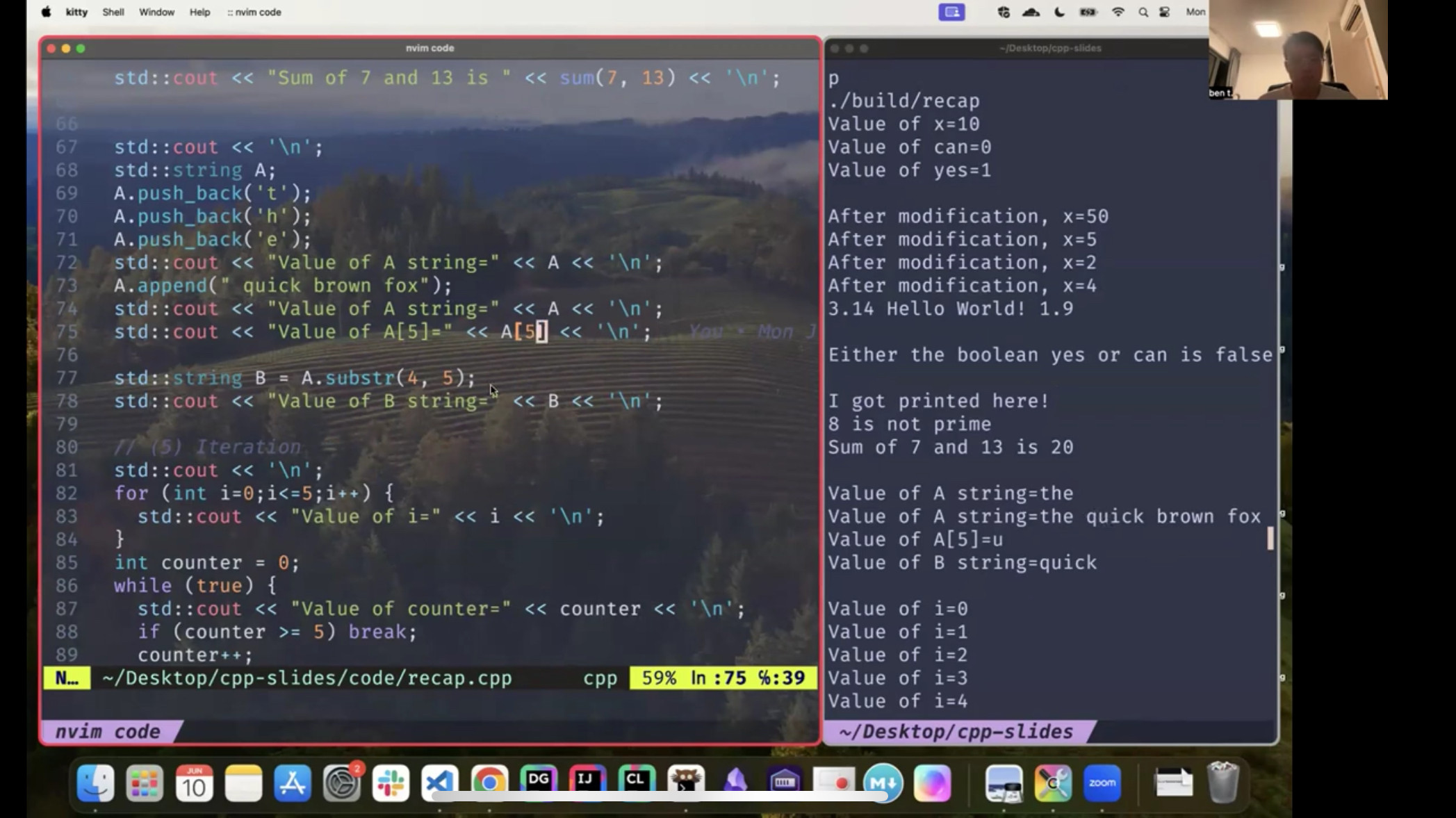Click line 86 'while (true) {'
Viewport: 1456px width, 818px height.
(x=195, y=586)
